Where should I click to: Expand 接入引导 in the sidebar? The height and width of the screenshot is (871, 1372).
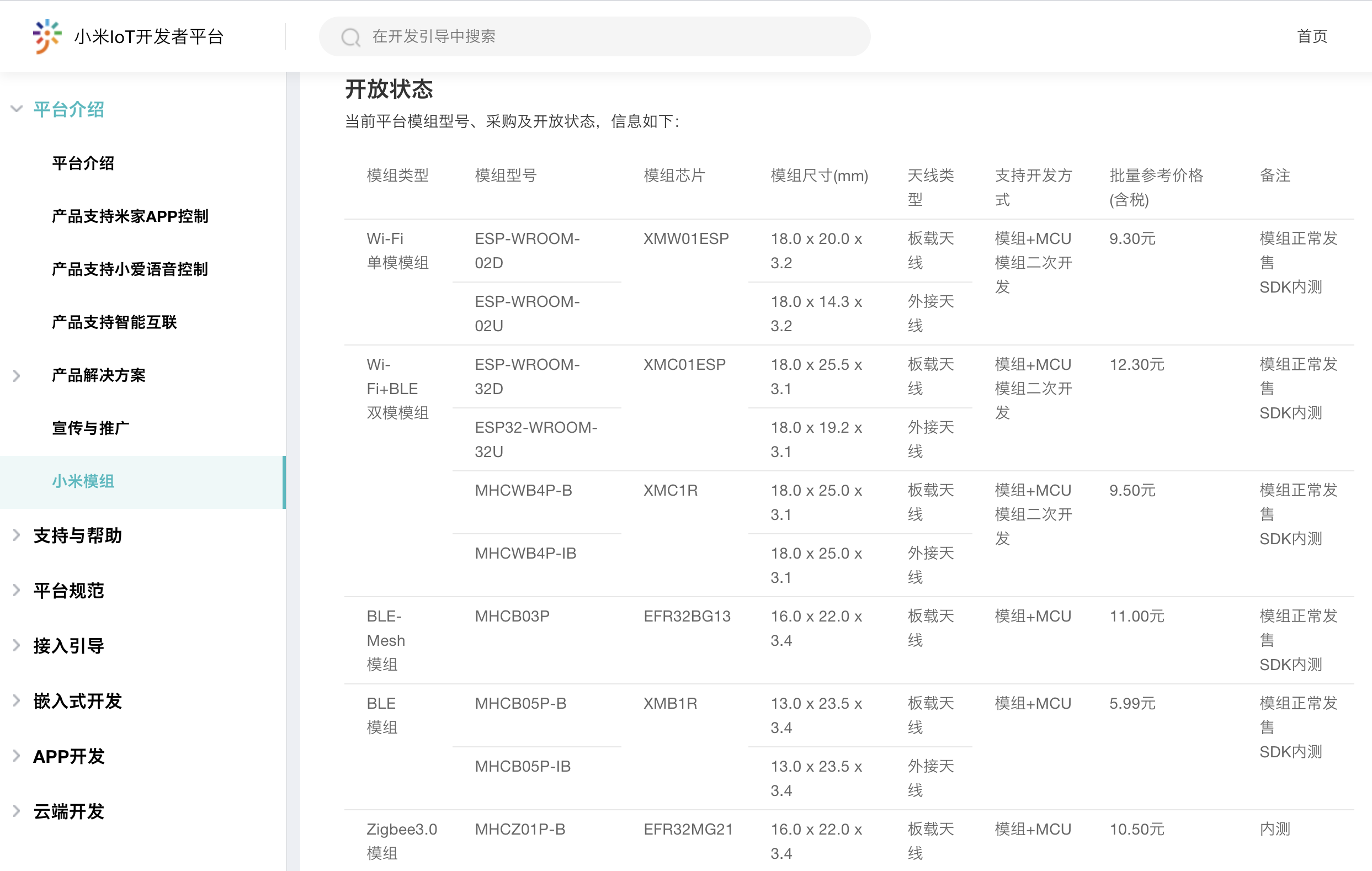coord(17,646)
